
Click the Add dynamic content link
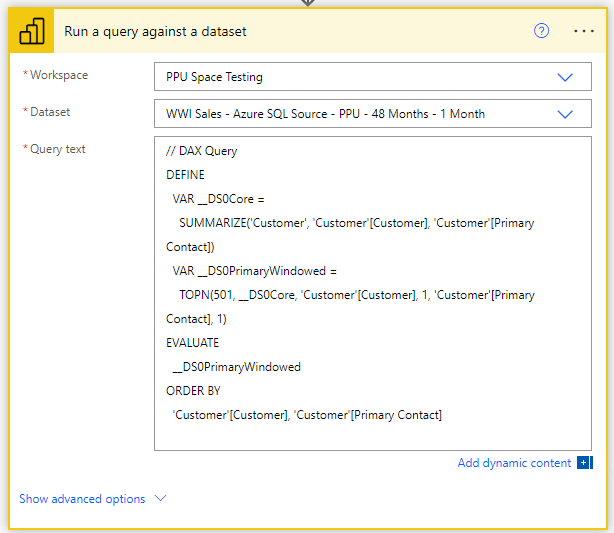click(514, 463)
